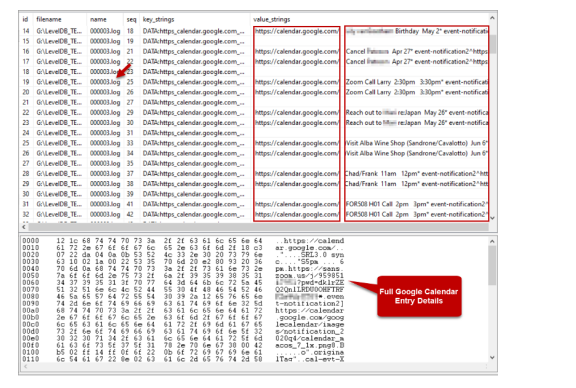
Task: Click hex offset 0010 in the hex pane
Action: click(30, 248)
